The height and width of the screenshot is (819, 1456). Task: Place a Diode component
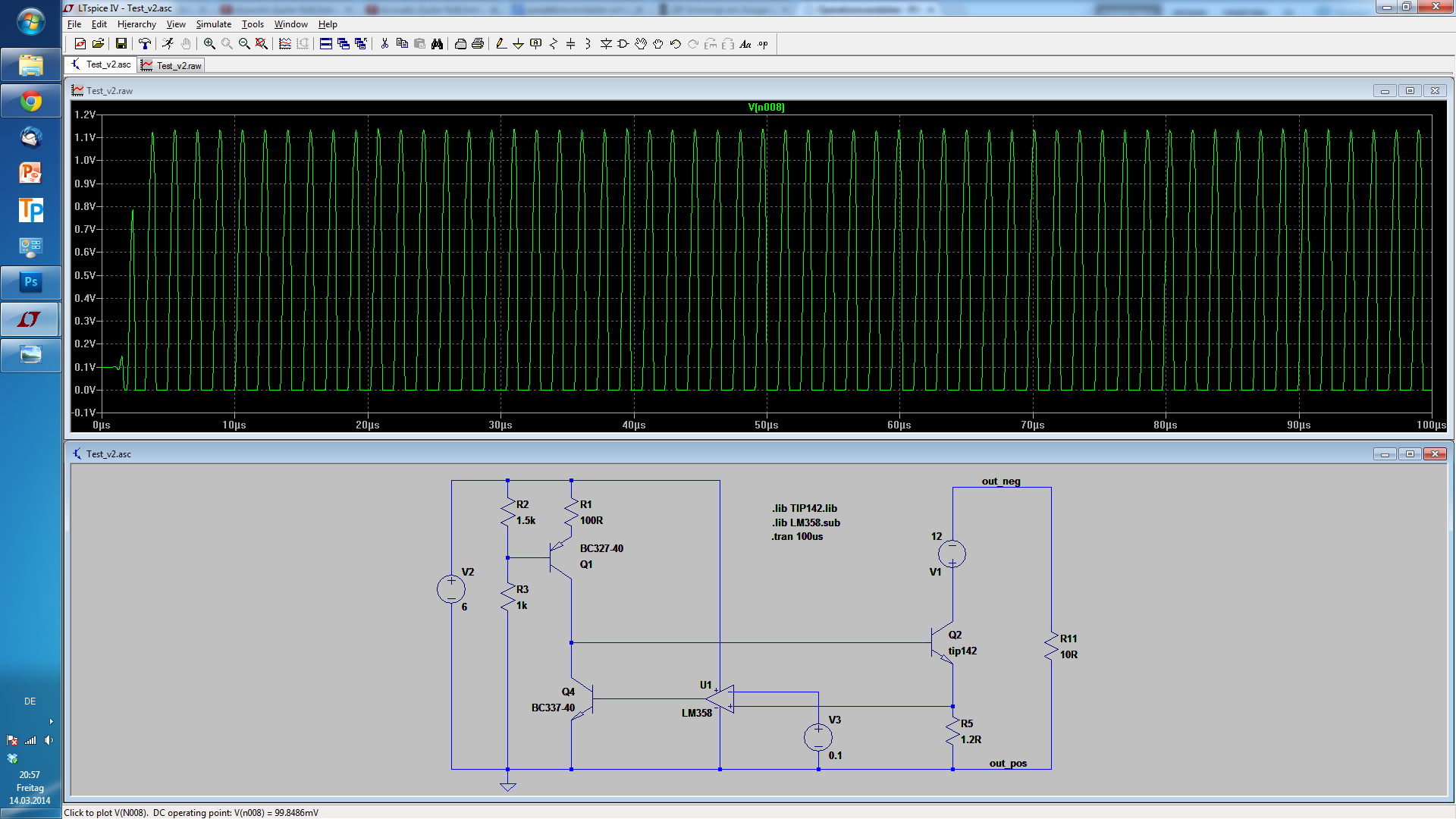tap(606, 44)
